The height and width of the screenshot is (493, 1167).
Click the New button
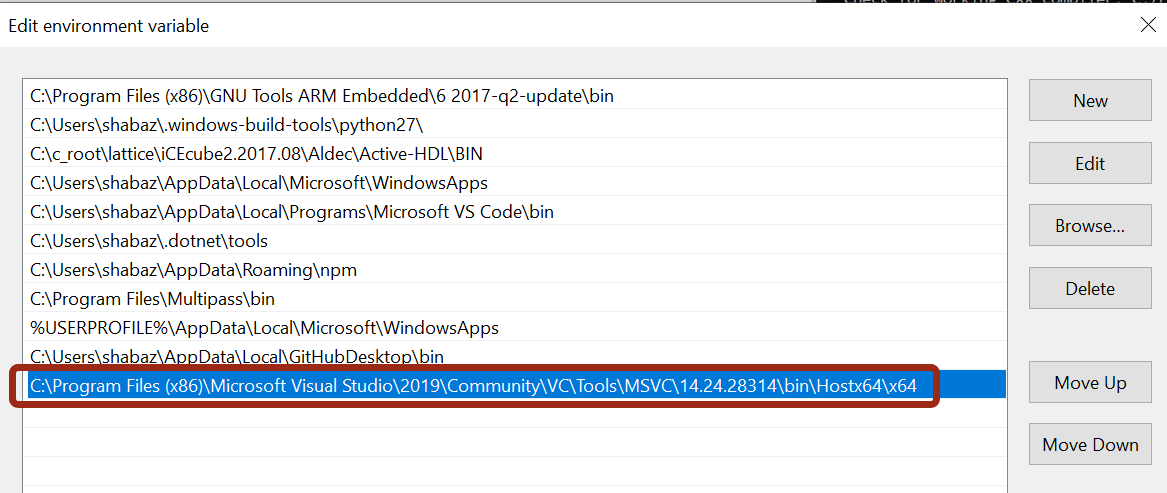(1090, 101)
